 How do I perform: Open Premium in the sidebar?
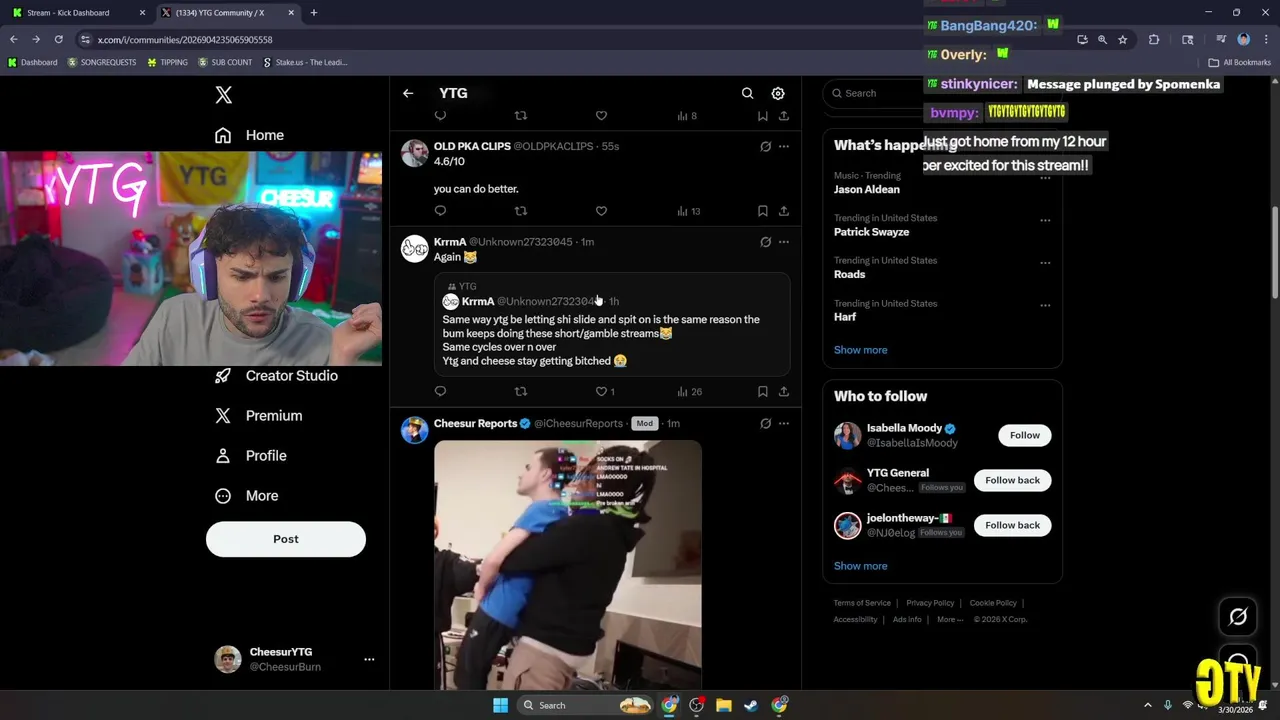pos(259,416)
